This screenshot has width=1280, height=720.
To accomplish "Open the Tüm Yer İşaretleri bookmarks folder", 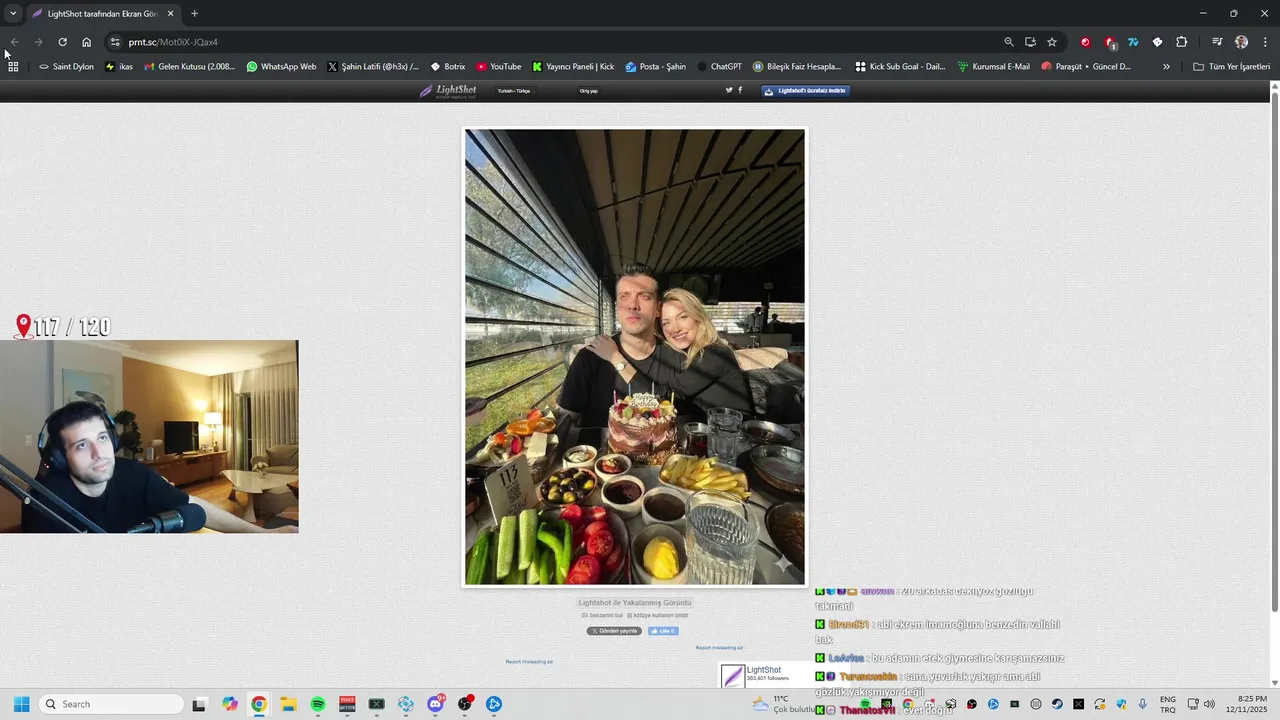I will 1231,67.
